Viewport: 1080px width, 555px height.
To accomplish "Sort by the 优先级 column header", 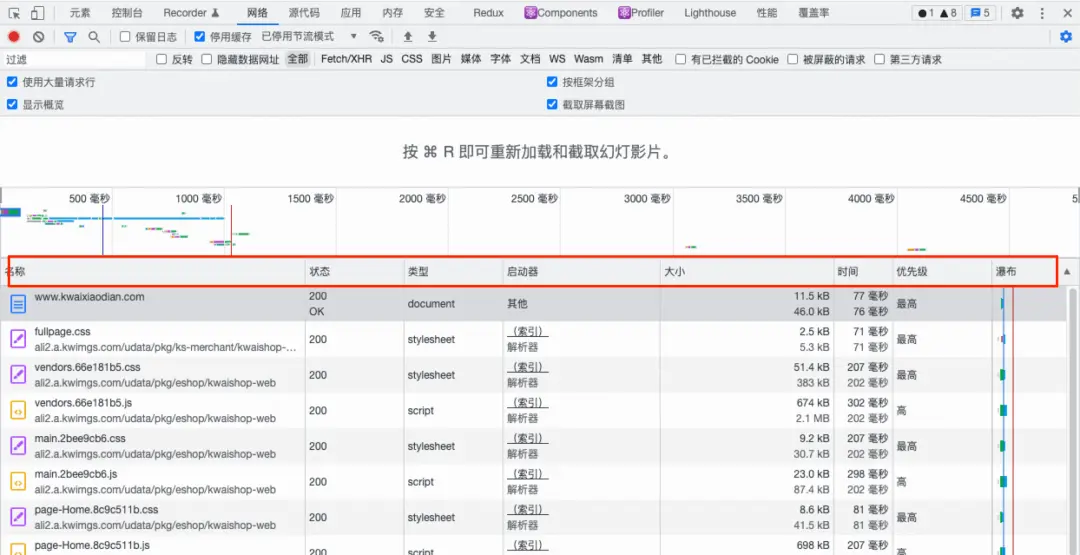I will (942, 272).
